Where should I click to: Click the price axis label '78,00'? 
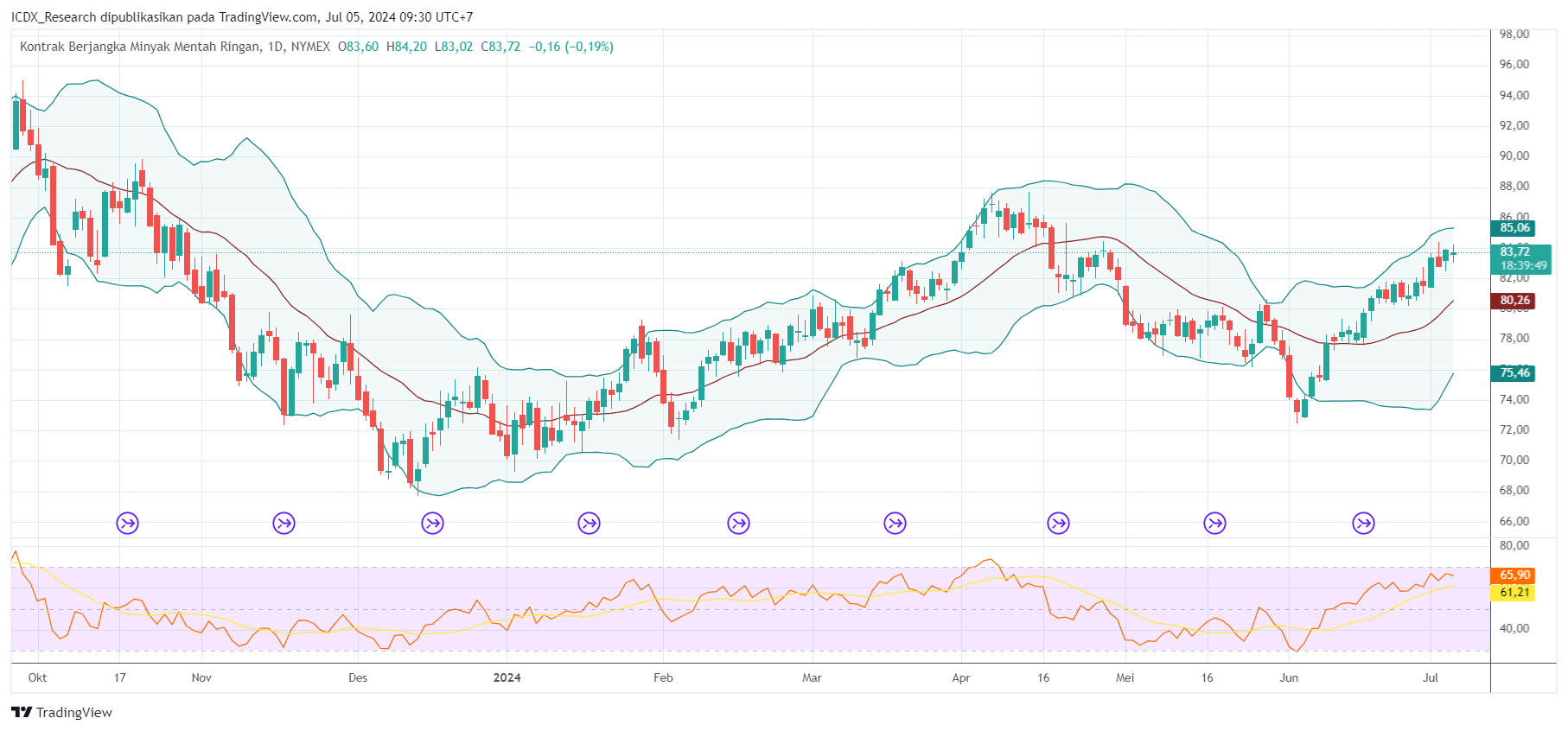pos(1514,338)
